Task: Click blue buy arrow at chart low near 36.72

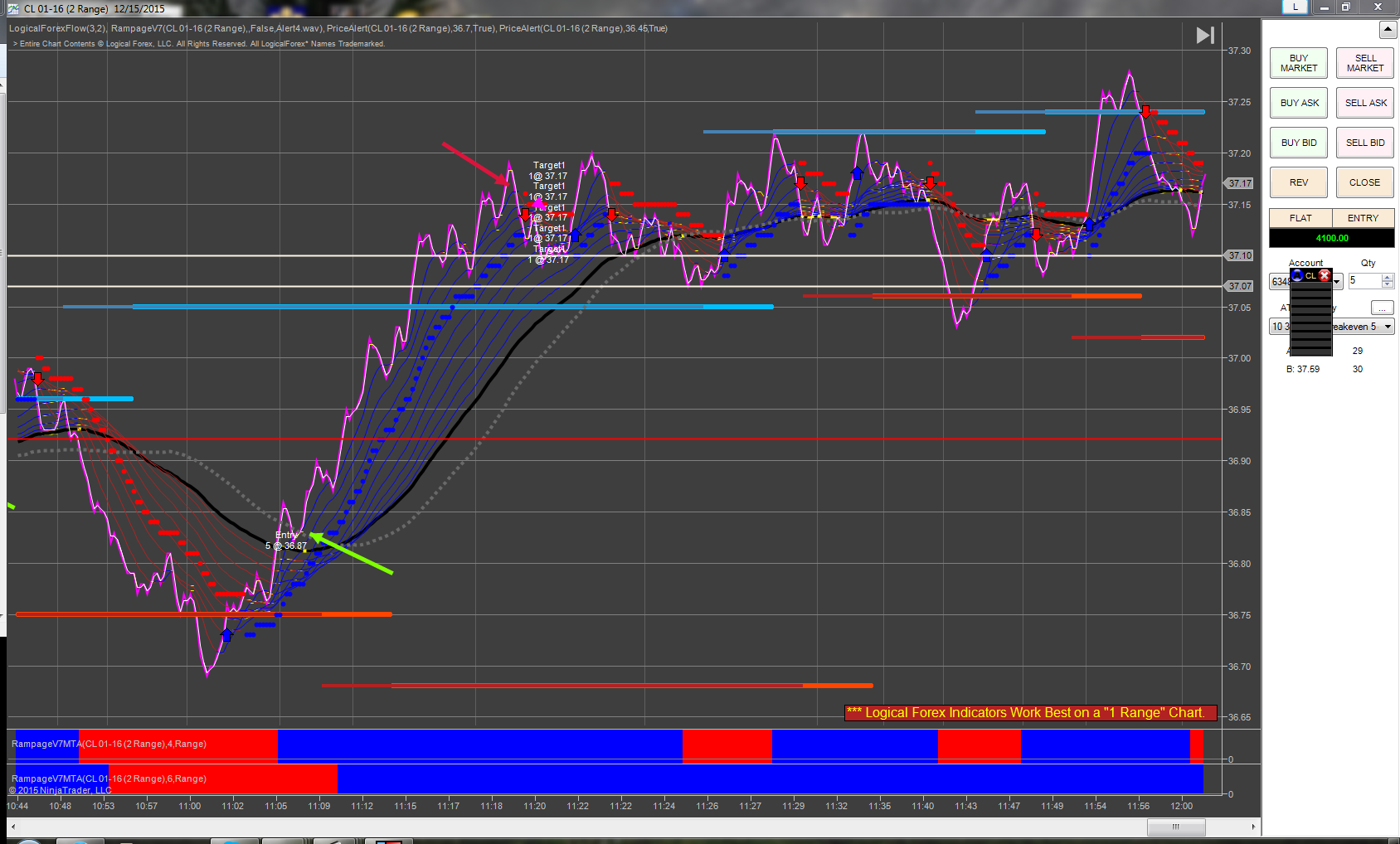Action: 227,635
